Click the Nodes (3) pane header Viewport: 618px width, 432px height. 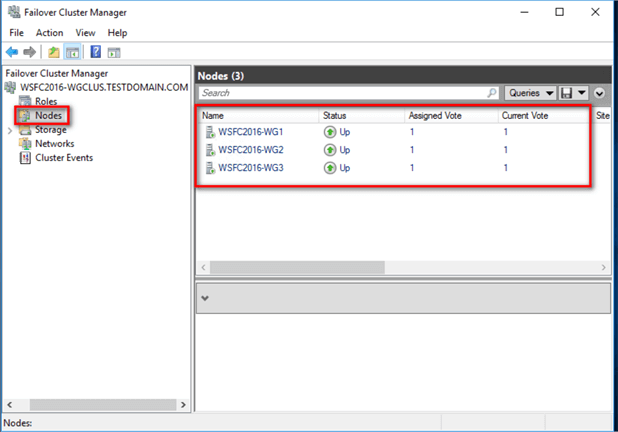tap(404, 76)
